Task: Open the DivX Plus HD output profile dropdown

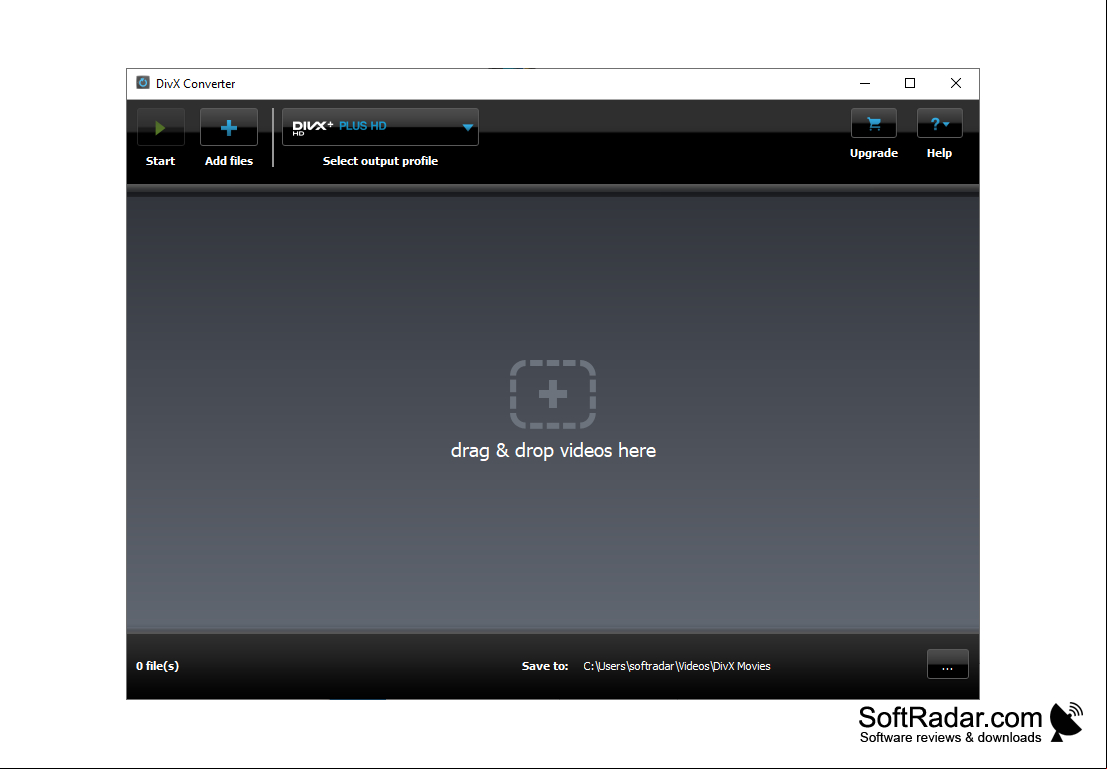Action: (x=381, y=127)
